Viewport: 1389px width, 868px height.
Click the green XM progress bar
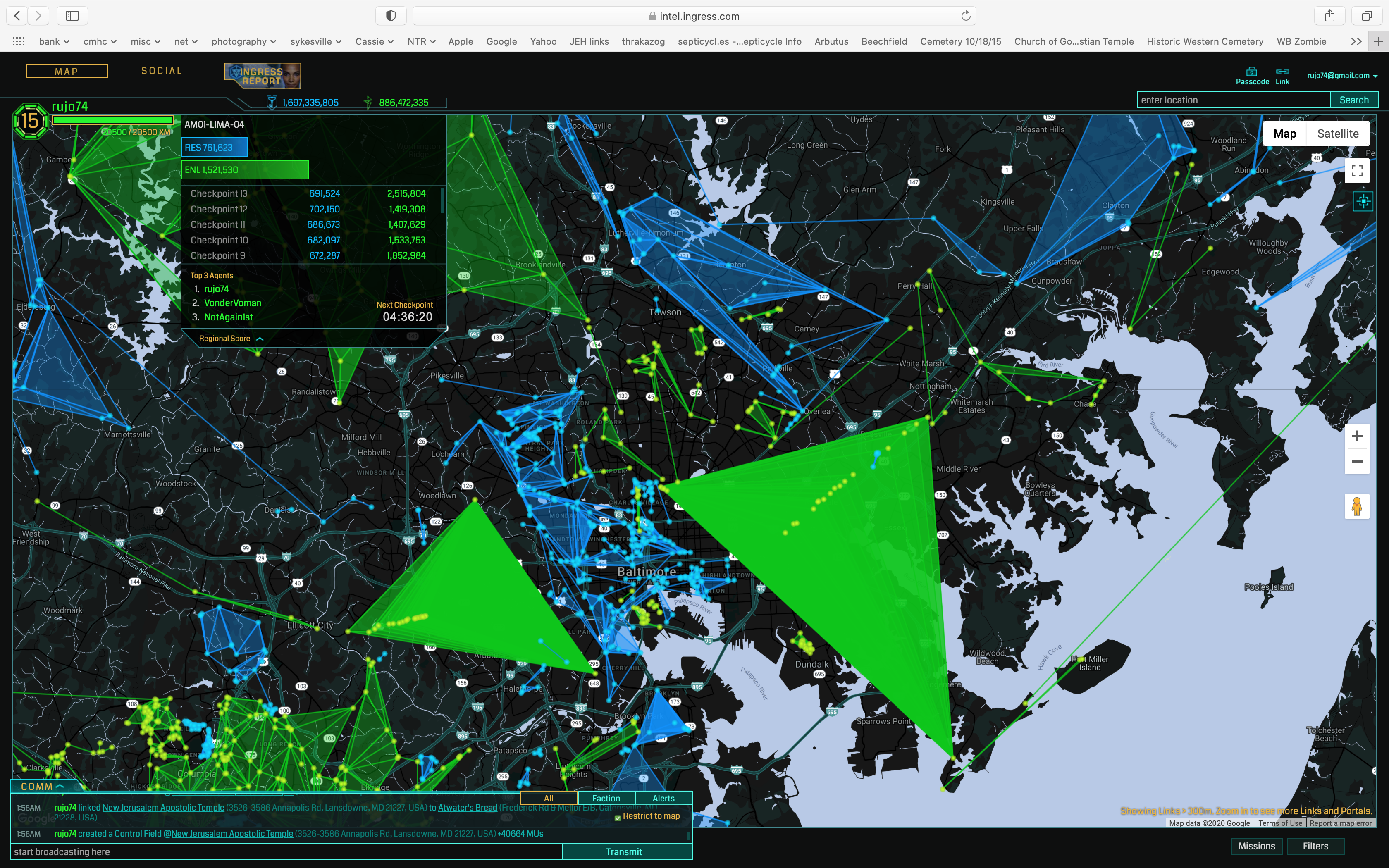pyautogui.click(x=112, y=120)
